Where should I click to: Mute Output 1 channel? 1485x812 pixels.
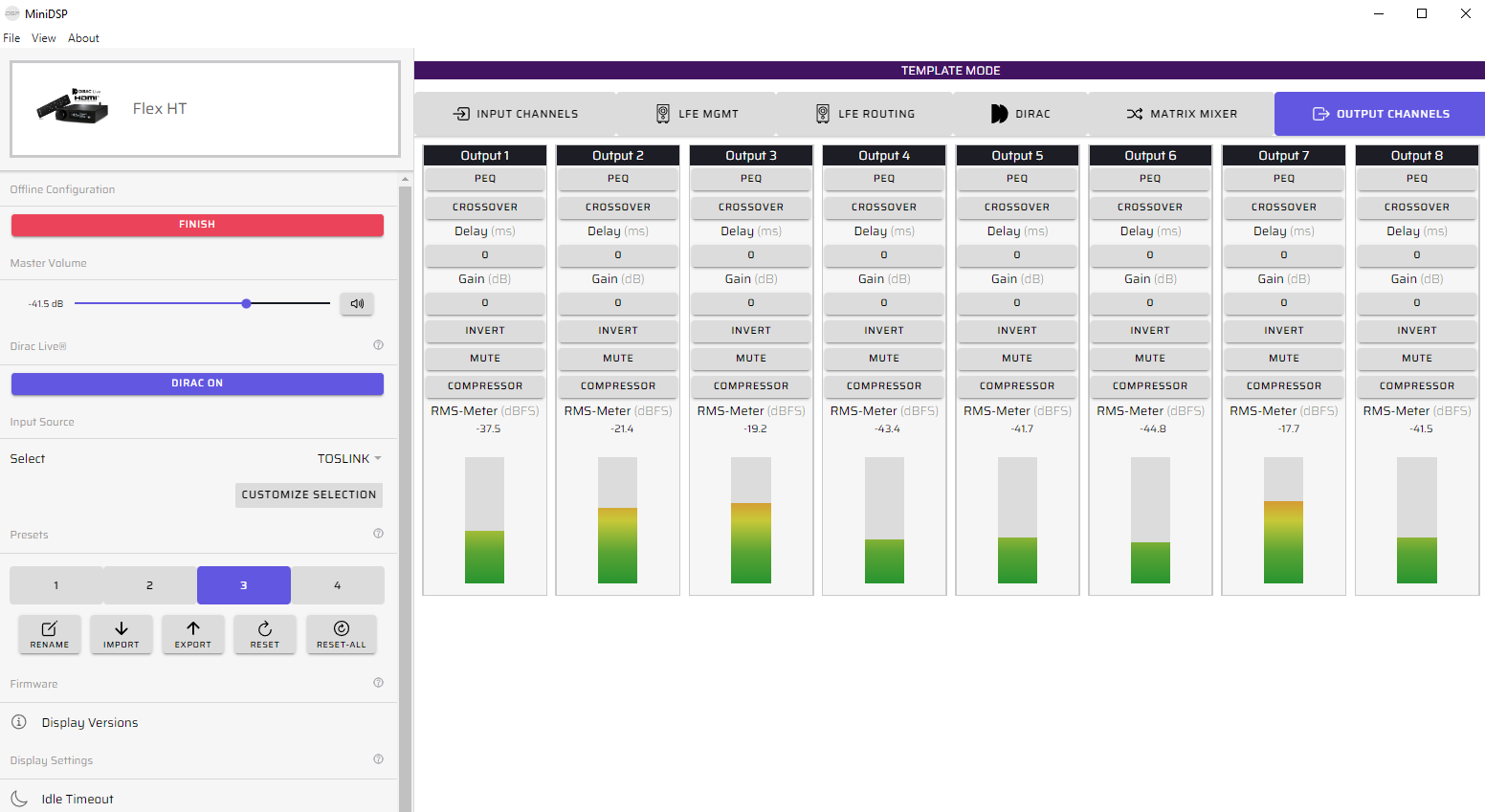pos(485,359)
